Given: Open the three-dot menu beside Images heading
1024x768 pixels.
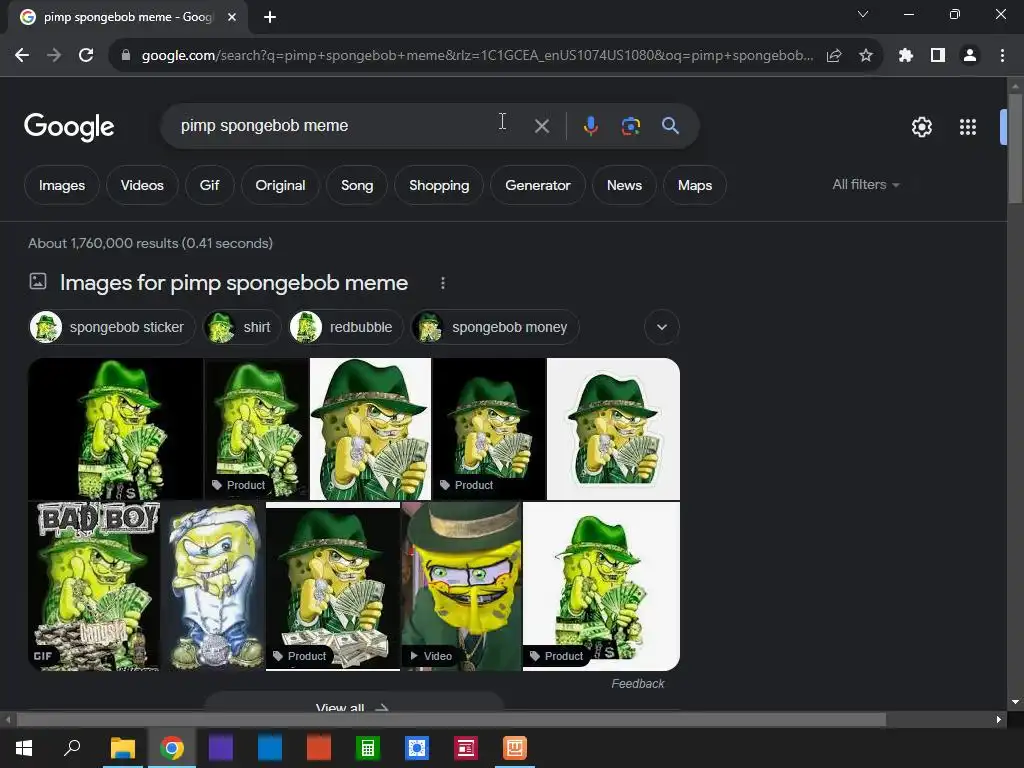Looking at the screenshot, I should (x=443, y=283).
